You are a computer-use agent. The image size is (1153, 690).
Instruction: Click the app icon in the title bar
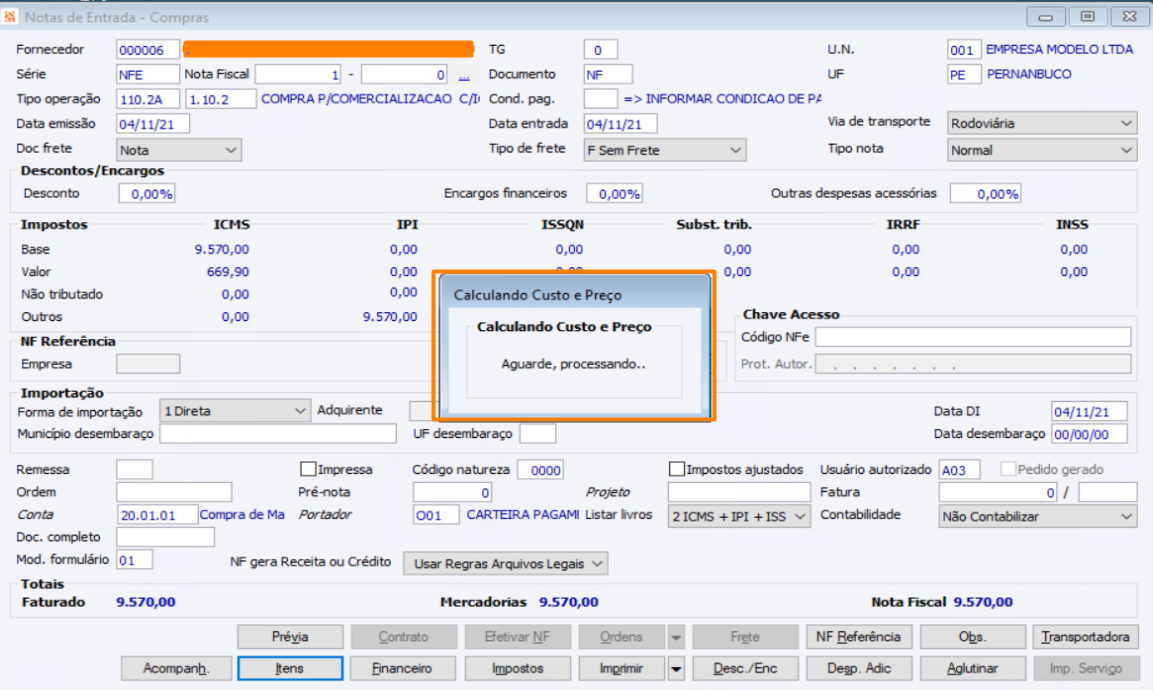(10, 16)
